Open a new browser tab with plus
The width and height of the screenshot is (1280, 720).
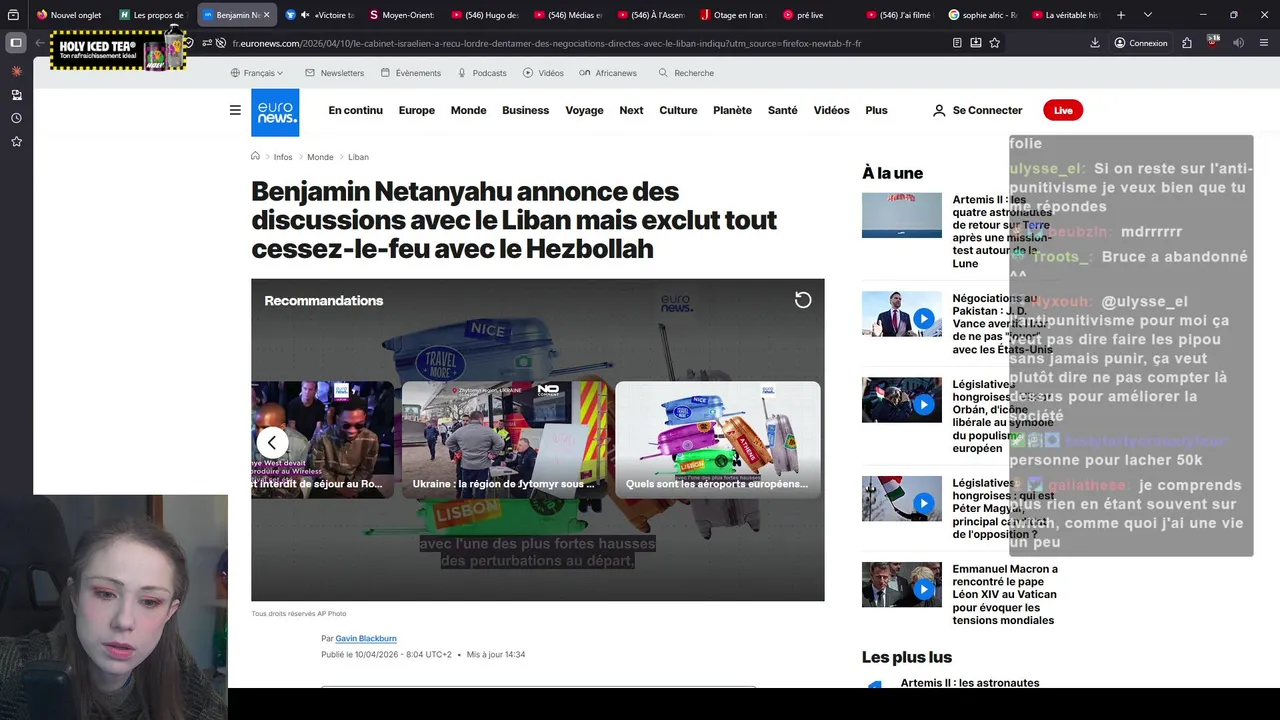(x=1121, y=15)
